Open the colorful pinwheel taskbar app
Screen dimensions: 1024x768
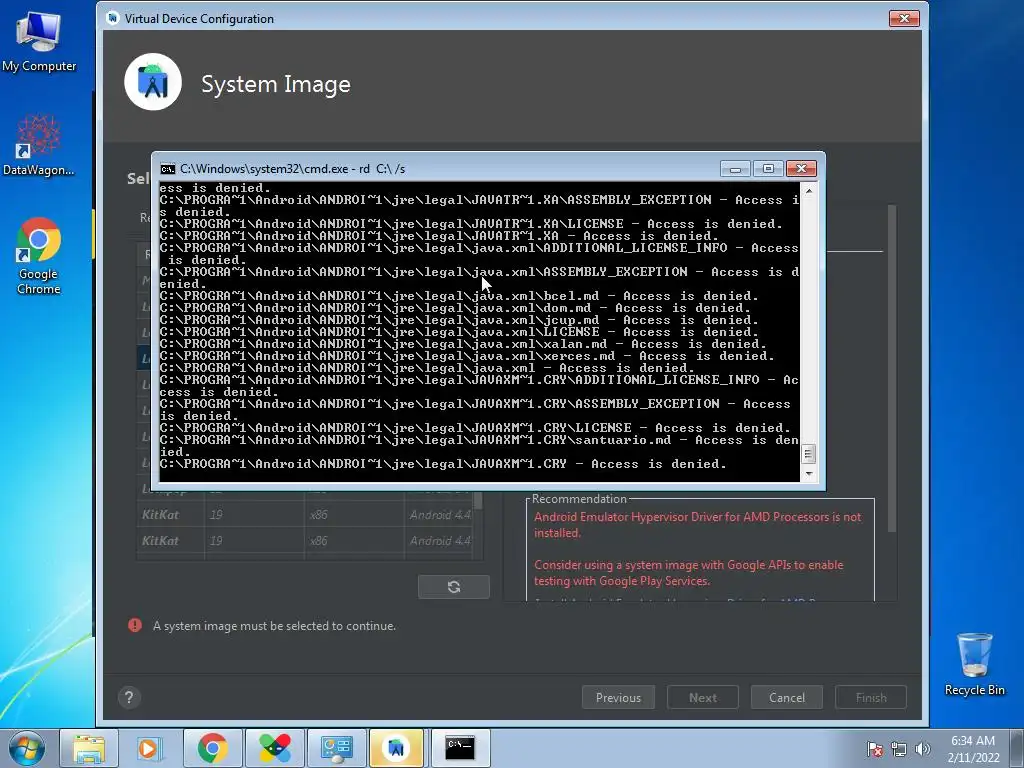[x=274, y=748]
